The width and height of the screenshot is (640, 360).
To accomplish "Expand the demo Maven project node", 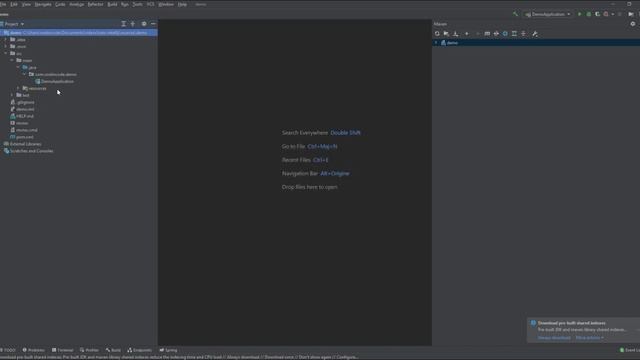I will [436, 42].
